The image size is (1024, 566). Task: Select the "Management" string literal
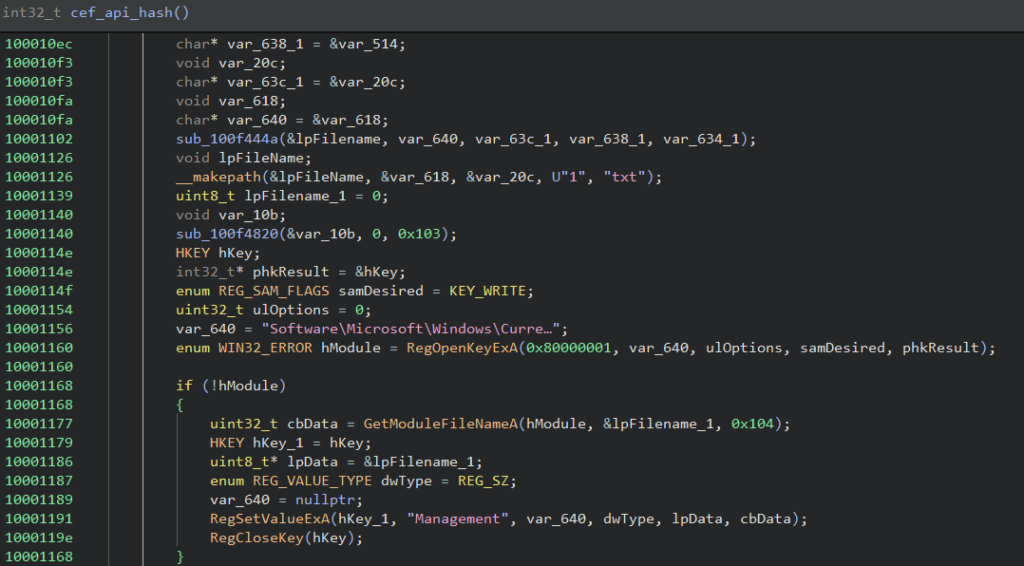[x=457, y=519]
